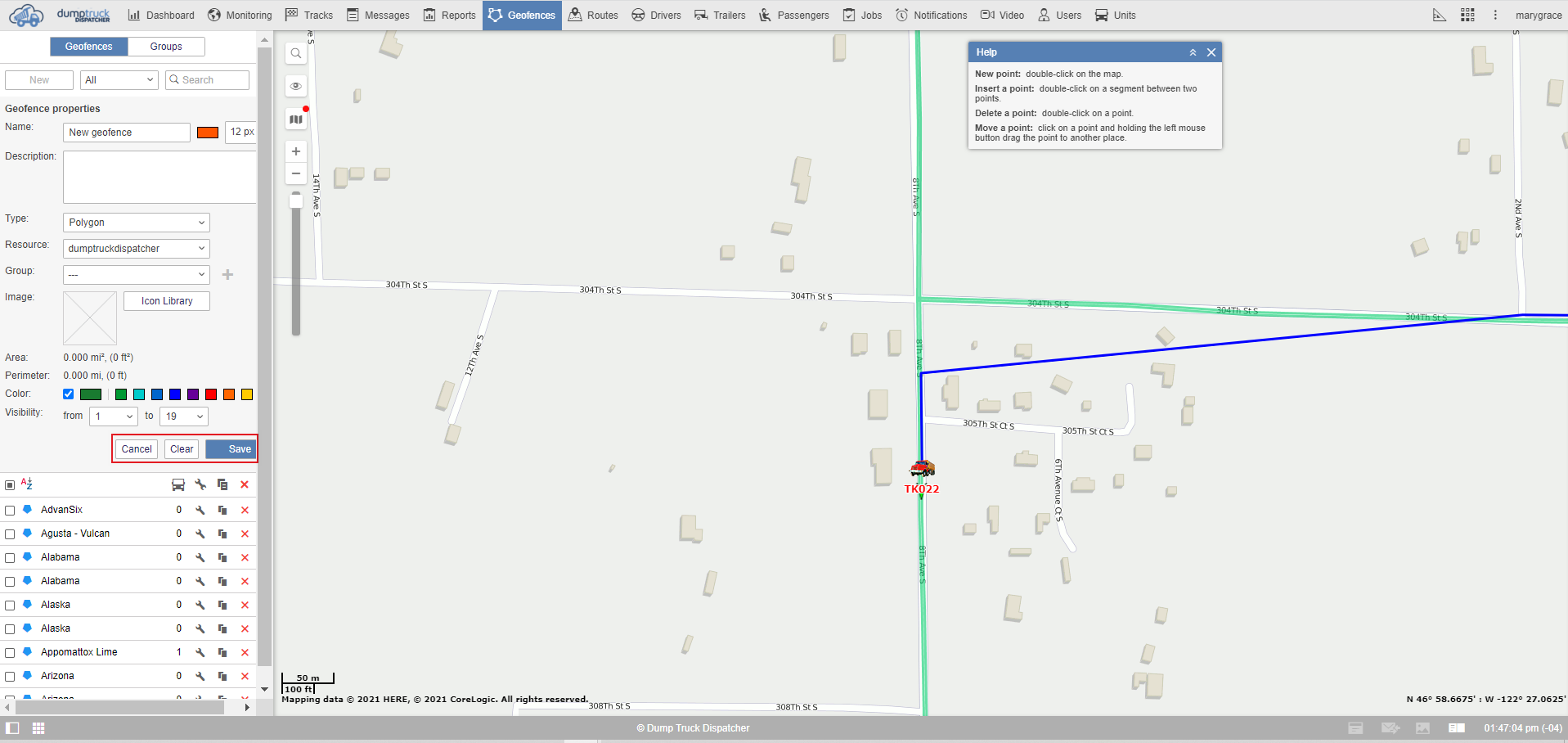Uncheck the Color checkbox
This screenshot has width=1568, height=743.
(69, 394)
